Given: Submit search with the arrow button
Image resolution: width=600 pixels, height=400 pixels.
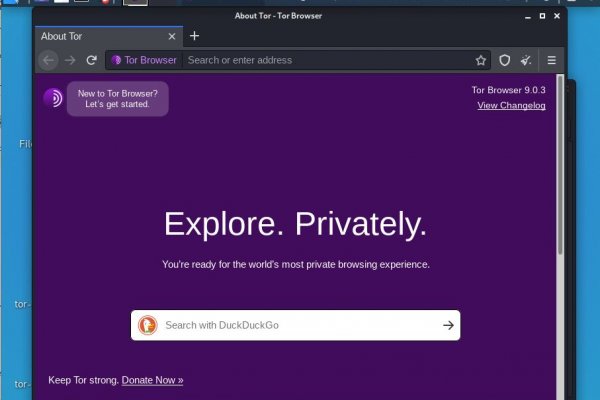Looking at the screenshot, I should [449, 325].
